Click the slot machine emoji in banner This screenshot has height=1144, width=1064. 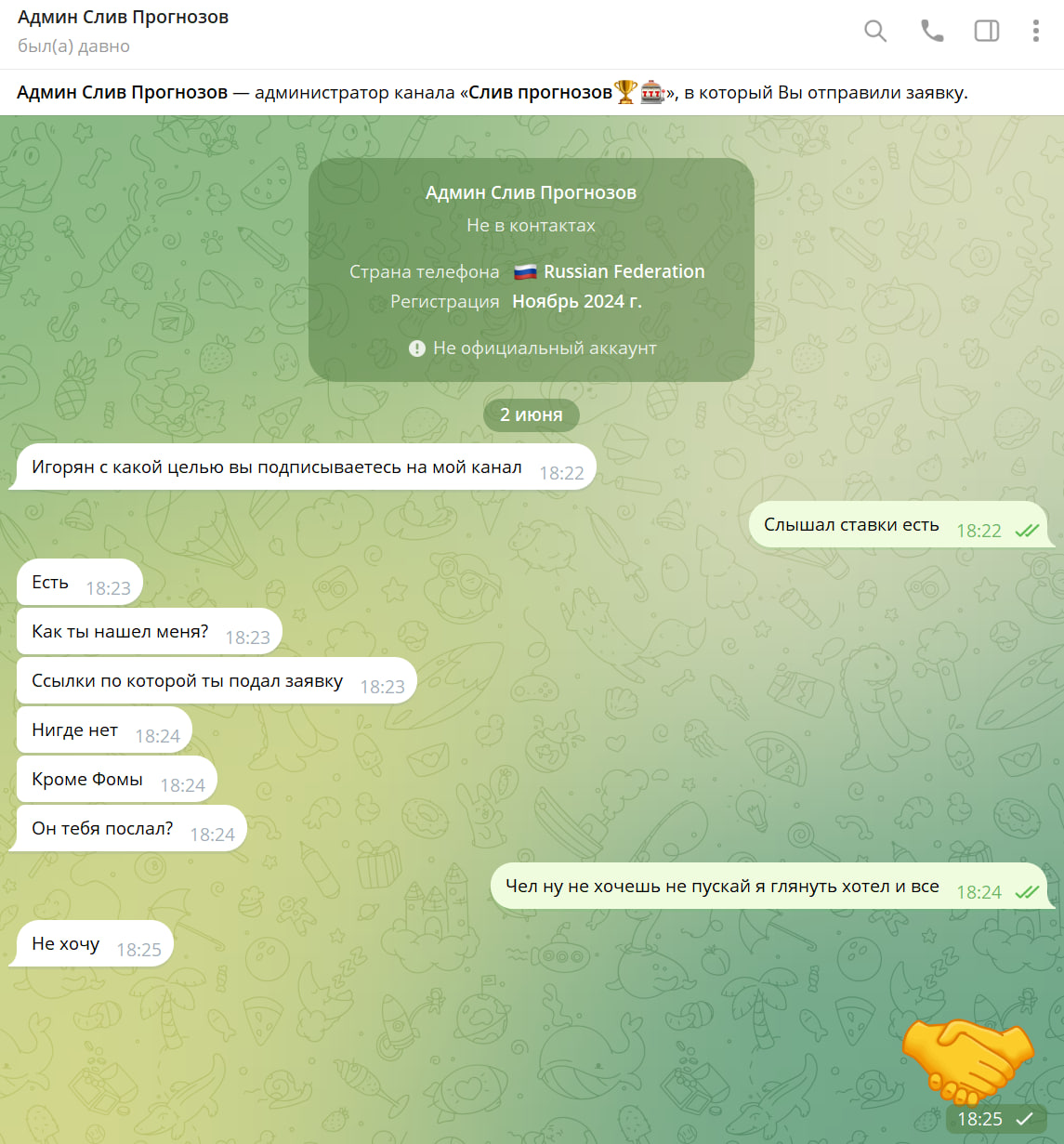(x=652, y=92)
